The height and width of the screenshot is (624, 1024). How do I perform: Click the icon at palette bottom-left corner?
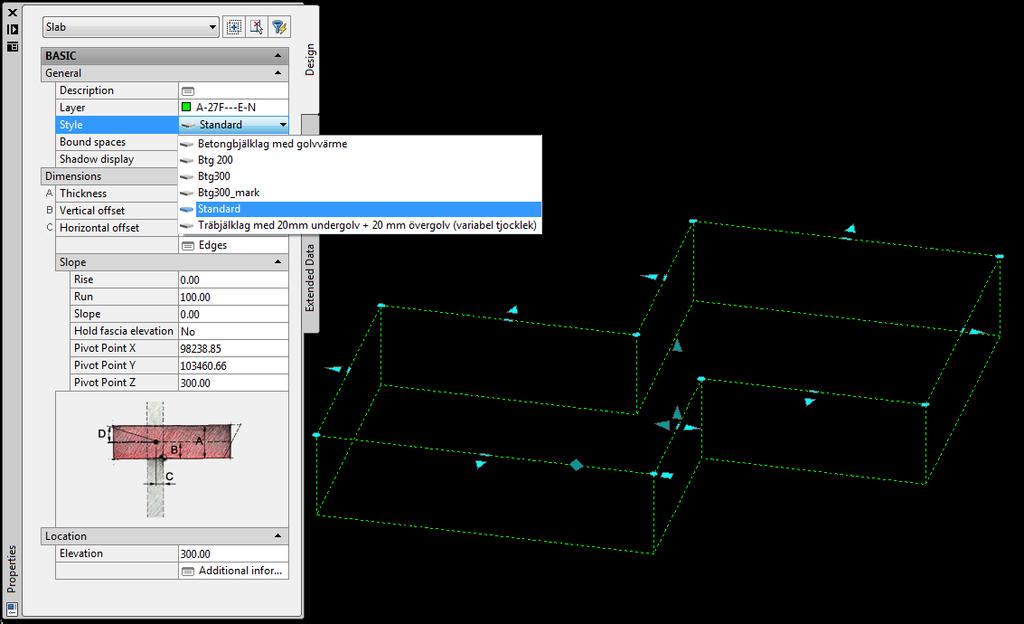coord(12,610)
